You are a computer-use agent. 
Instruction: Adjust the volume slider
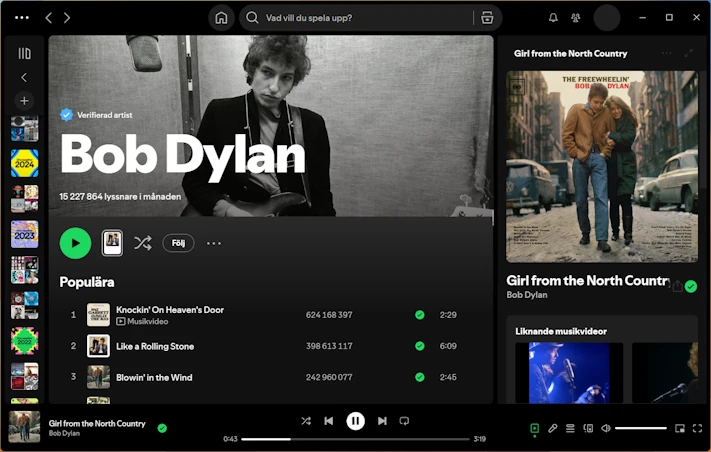pos(641,428)
